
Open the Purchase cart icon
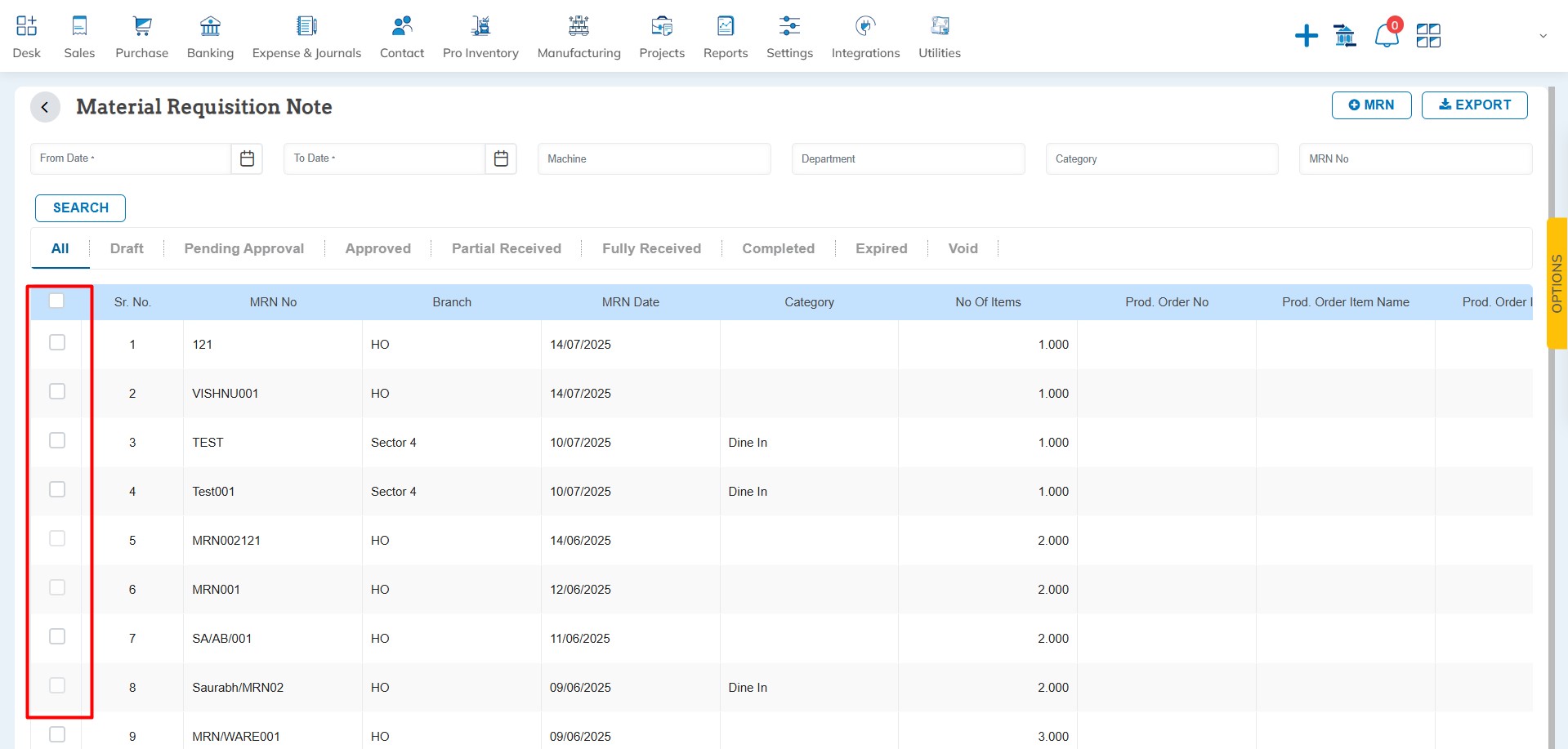pyautogui.click(x=142, y=26)
